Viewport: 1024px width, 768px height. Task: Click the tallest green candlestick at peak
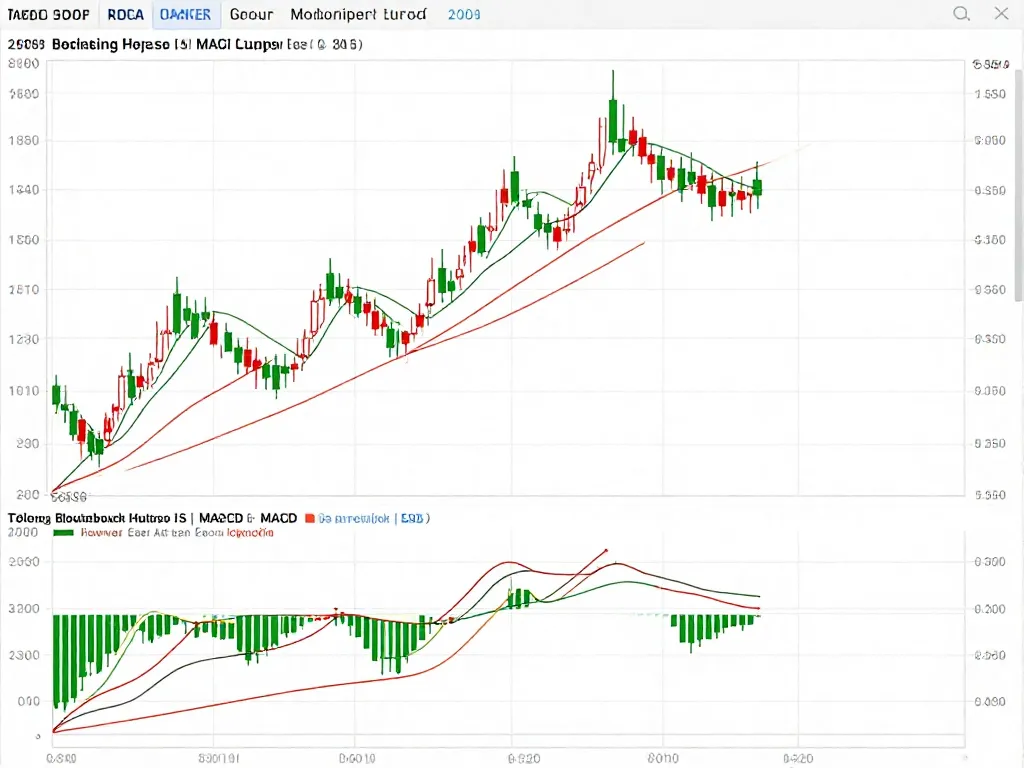(x=613, y=118)
